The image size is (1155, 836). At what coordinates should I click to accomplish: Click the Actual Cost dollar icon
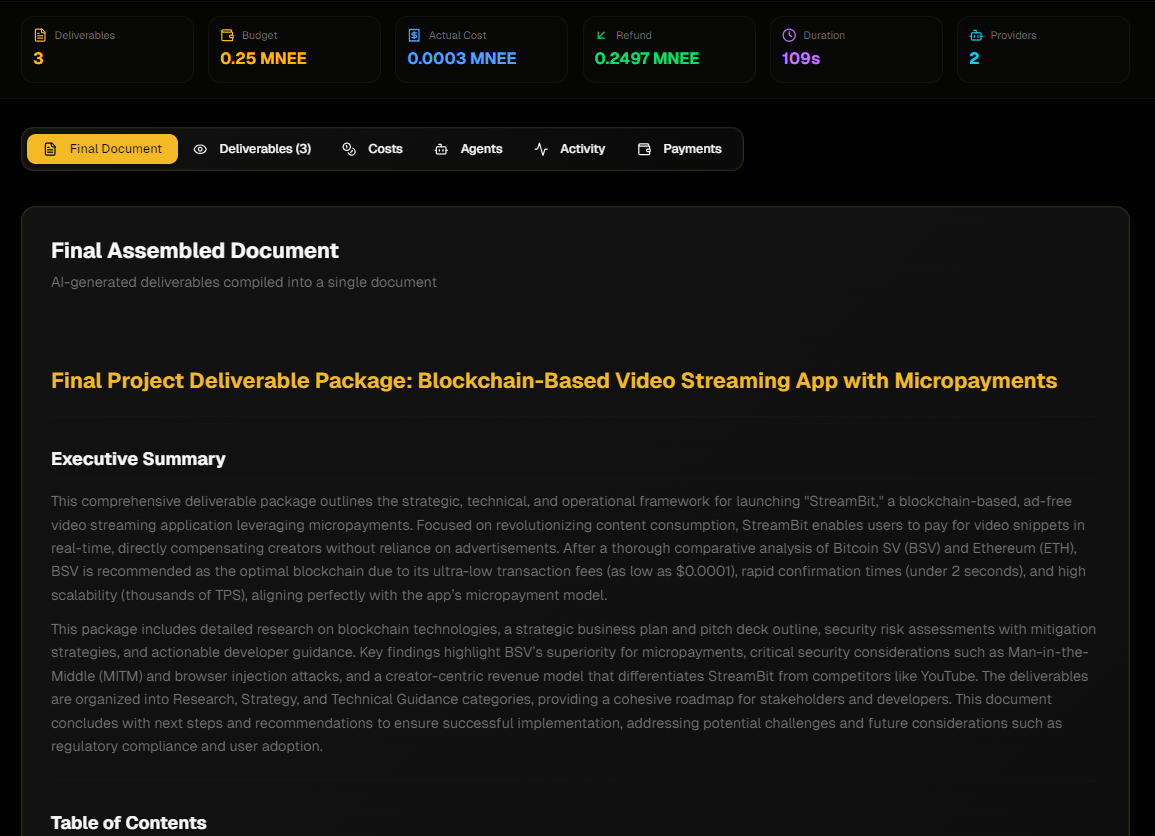415,35
